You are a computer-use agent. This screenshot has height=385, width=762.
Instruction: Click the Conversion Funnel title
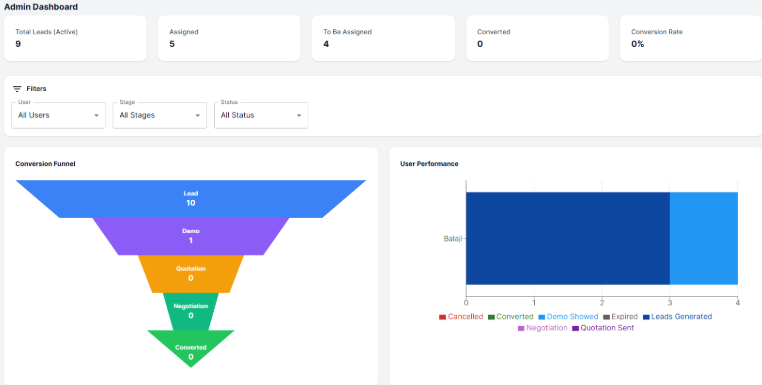[45, 164]
